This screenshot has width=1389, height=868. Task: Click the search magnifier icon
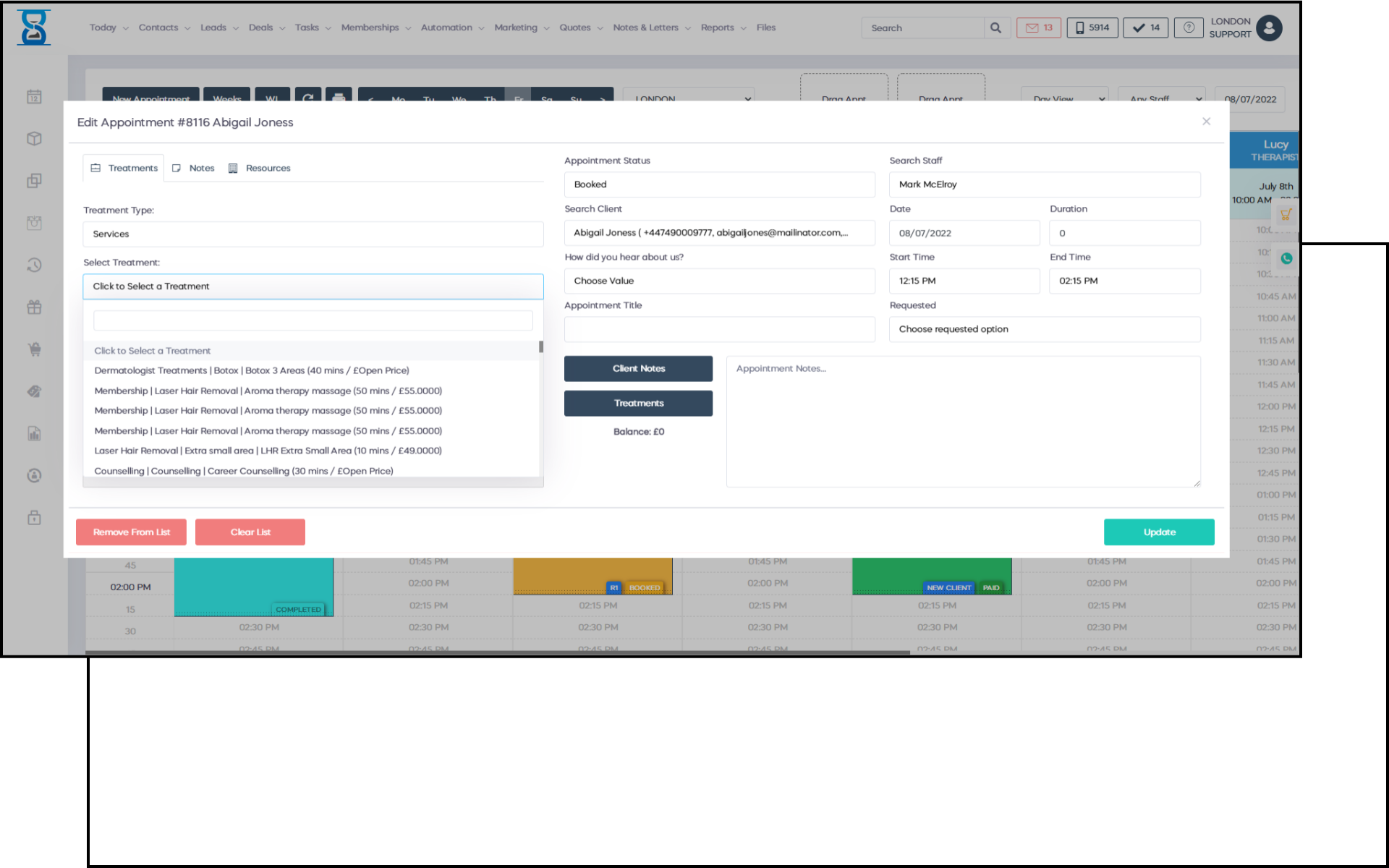pos(995,28)
